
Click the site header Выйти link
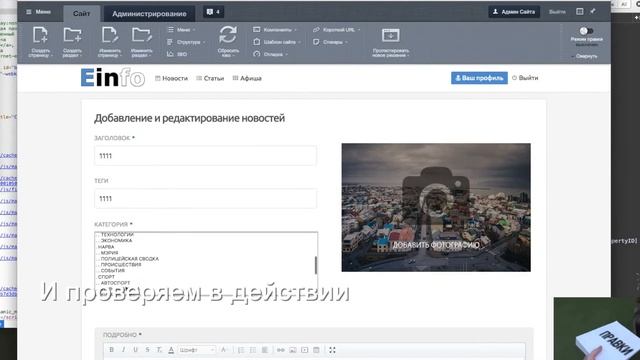(525, 78)
